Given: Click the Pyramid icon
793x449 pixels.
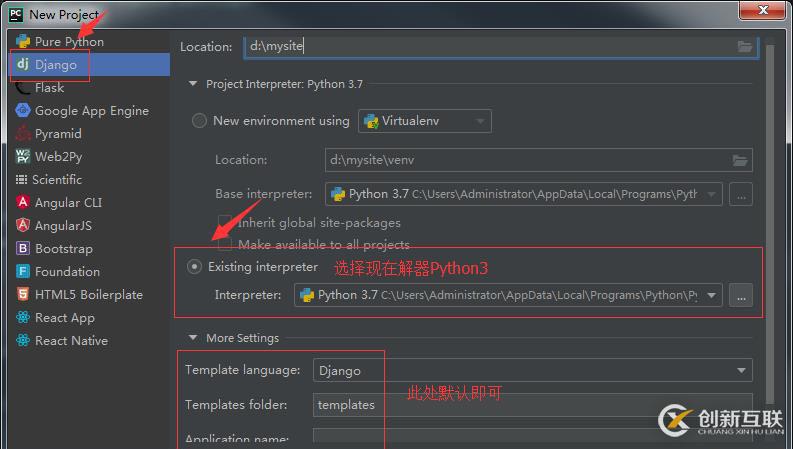Looking at the screenshot, I should (23, 133).
